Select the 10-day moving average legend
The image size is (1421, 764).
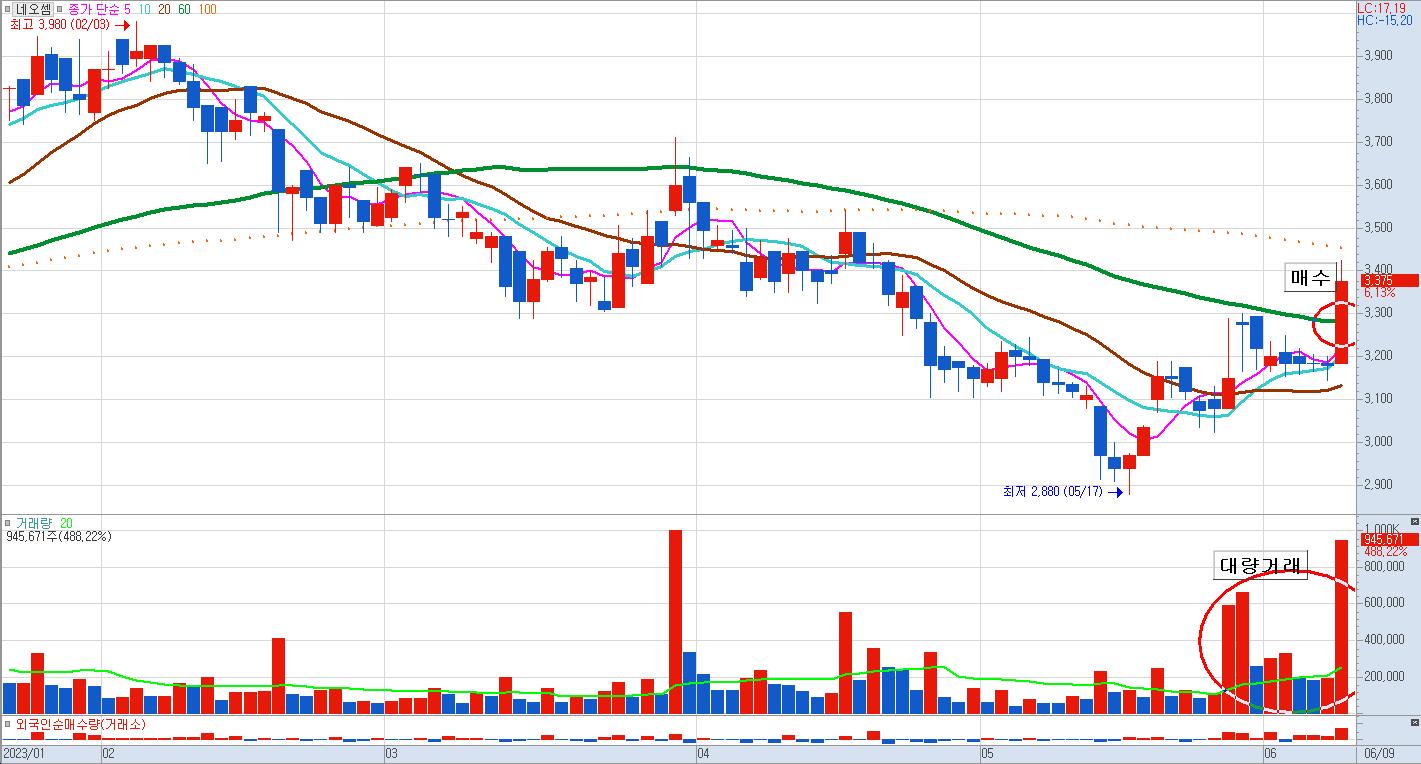click(145, 9)
